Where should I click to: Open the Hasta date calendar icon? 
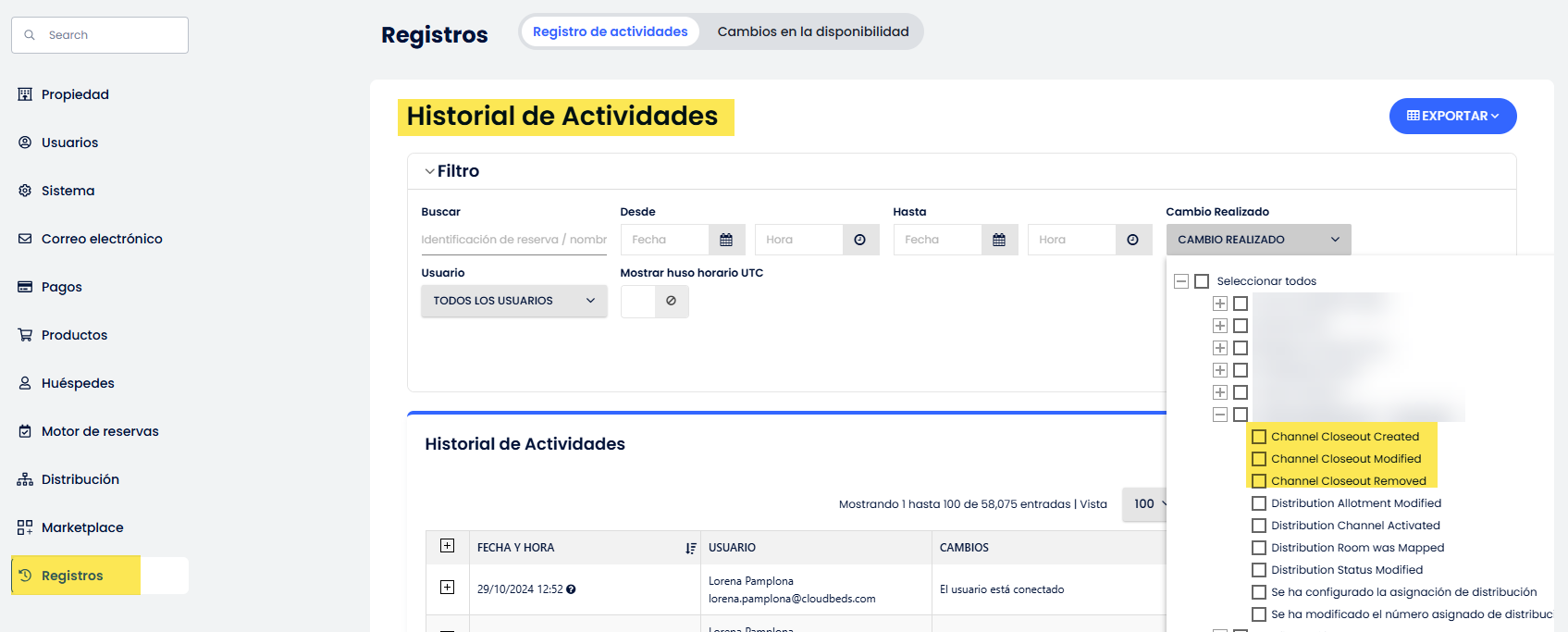tap(999, 240)
